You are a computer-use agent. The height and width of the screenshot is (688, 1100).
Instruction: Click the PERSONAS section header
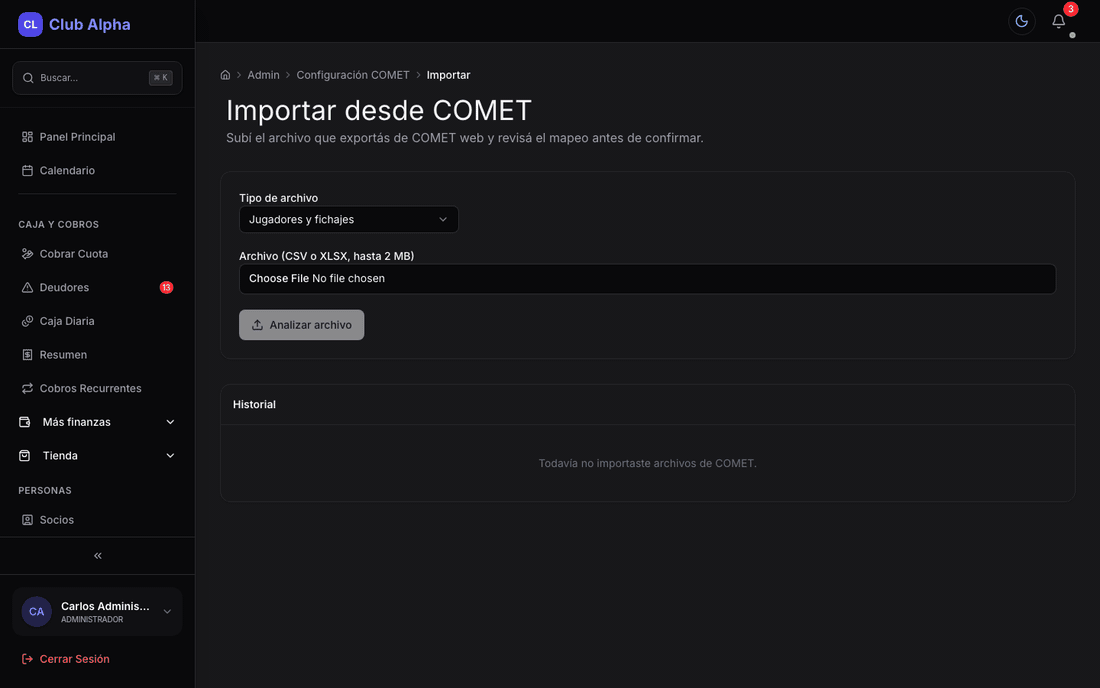pyautogui.click(x=45, y=490)
